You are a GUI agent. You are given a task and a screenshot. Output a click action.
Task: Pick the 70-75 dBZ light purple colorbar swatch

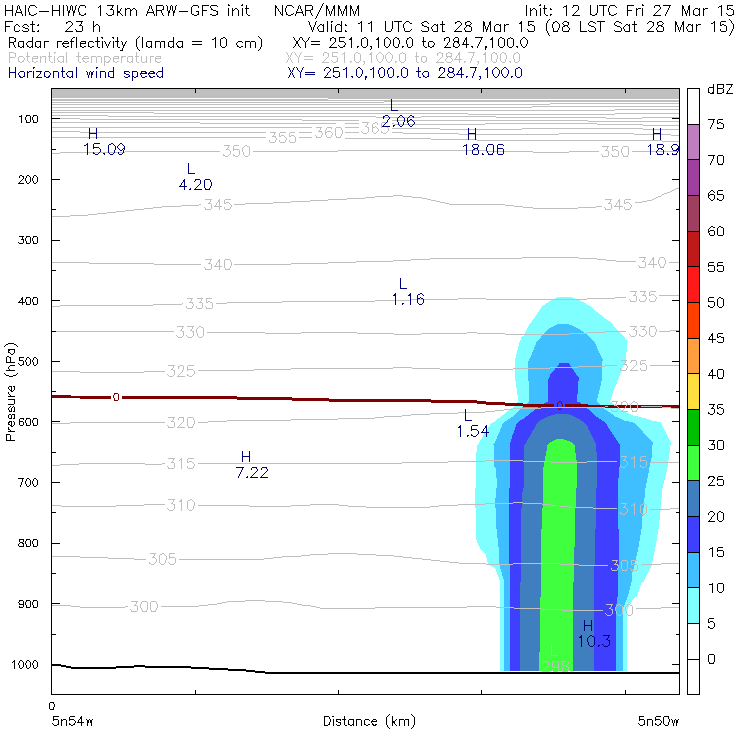click(693, 142)
